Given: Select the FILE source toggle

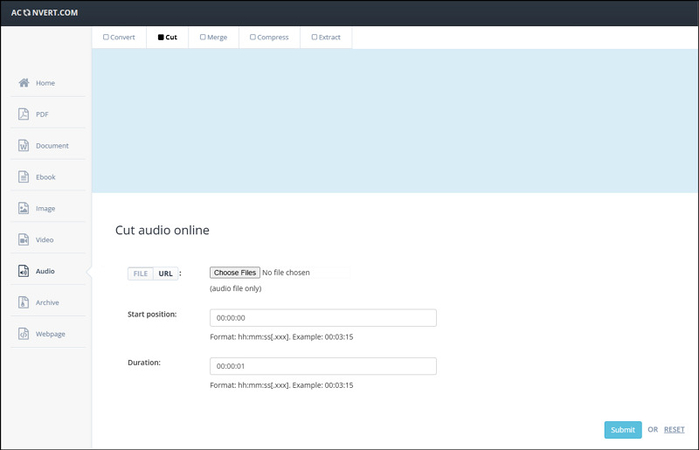Looking at the screenshot, I should (x=140, y=273).
